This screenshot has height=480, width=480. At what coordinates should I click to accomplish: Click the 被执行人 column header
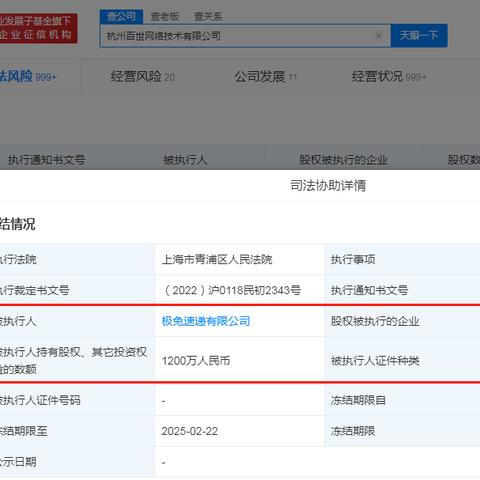185,160
